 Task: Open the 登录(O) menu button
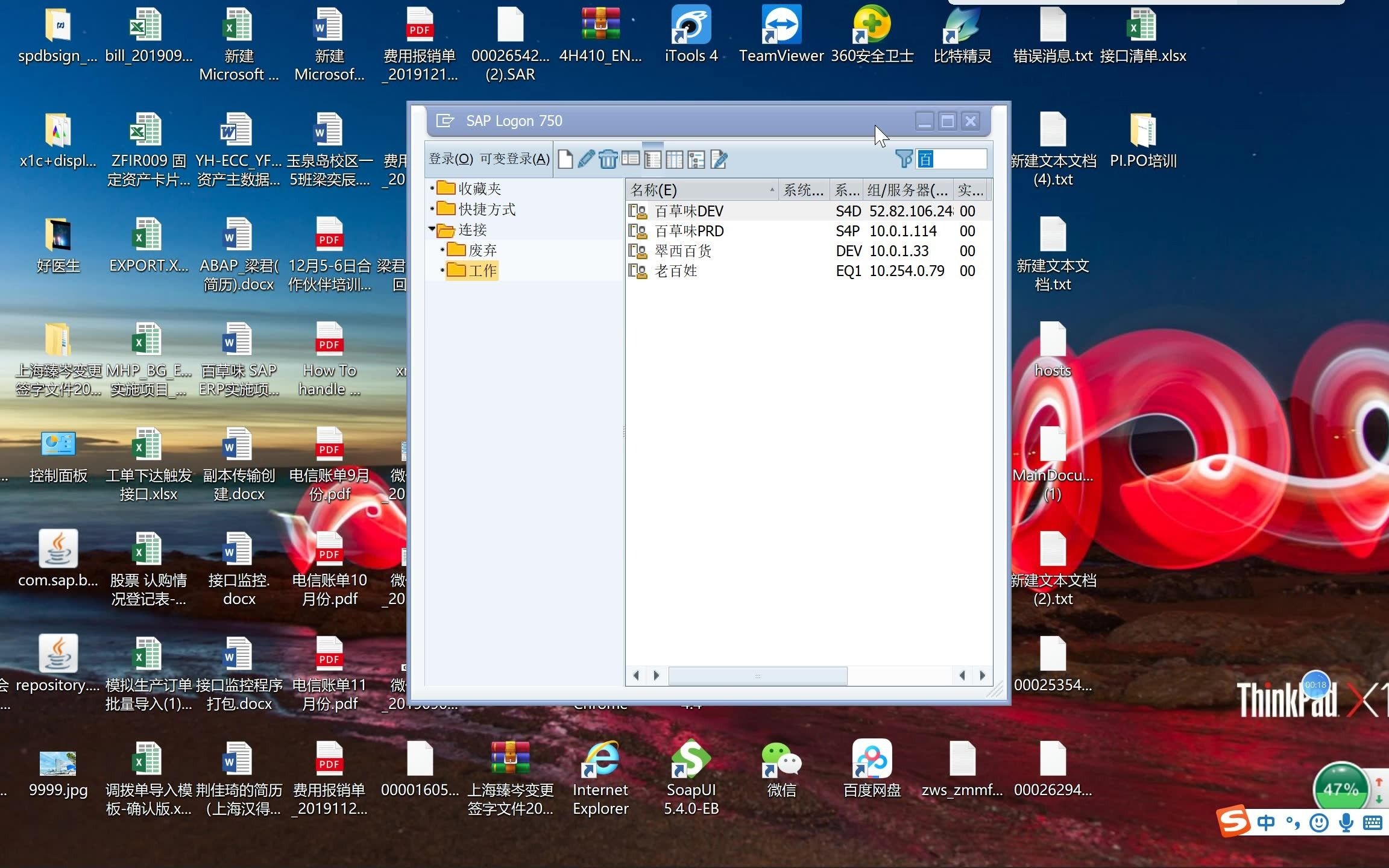(451, 159)
